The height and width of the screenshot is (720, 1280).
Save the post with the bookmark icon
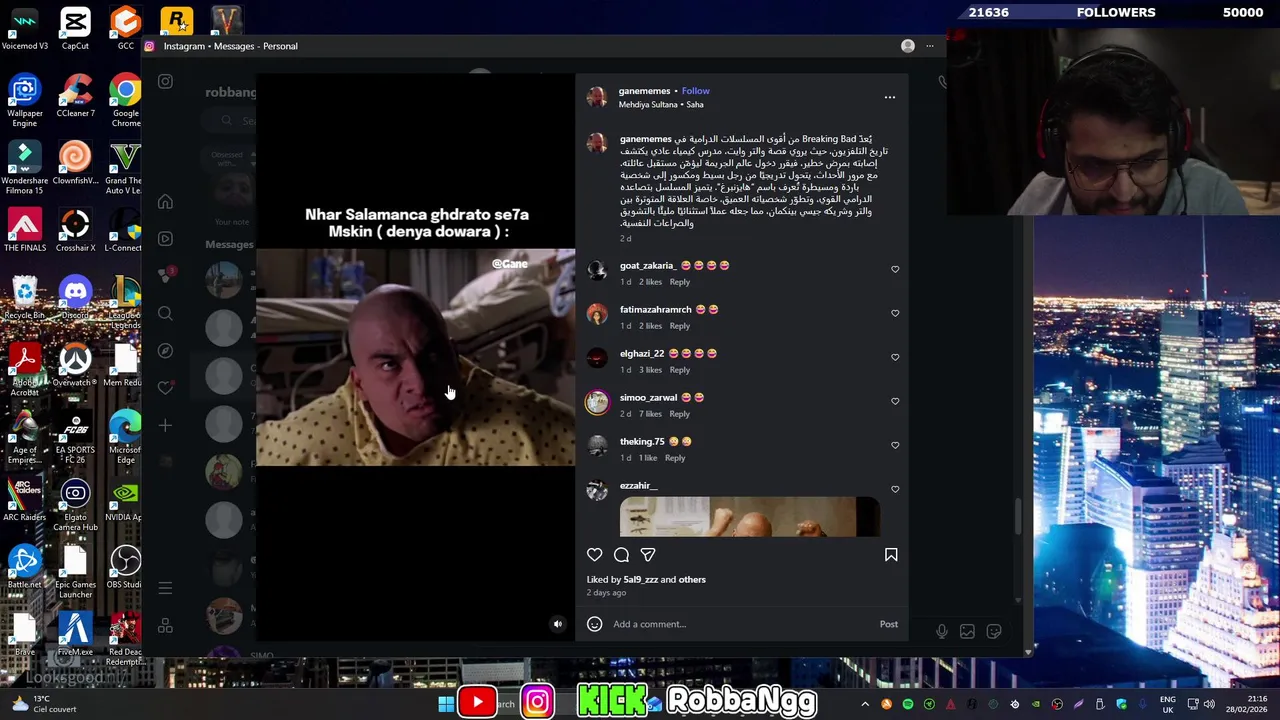pos(891,555)
